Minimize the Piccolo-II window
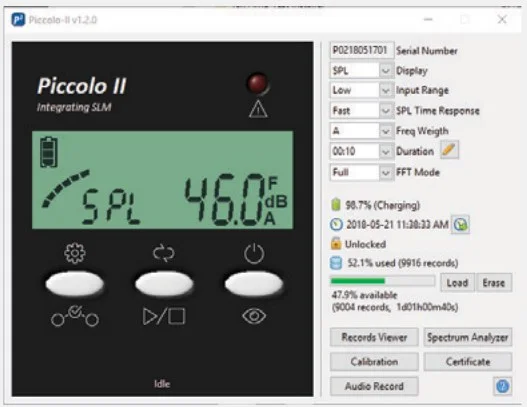Image resolution: width=527 pixels, height=407 pixels. pyautogui.click(x=428, y=19)
